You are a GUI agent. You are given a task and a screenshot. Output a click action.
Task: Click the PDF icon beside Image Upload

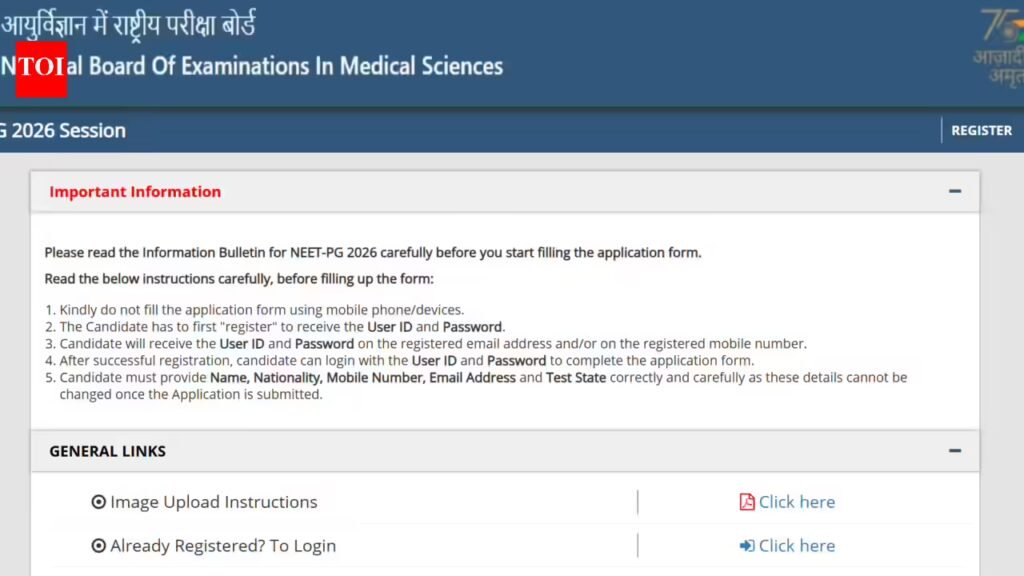[x=746, y=502]
